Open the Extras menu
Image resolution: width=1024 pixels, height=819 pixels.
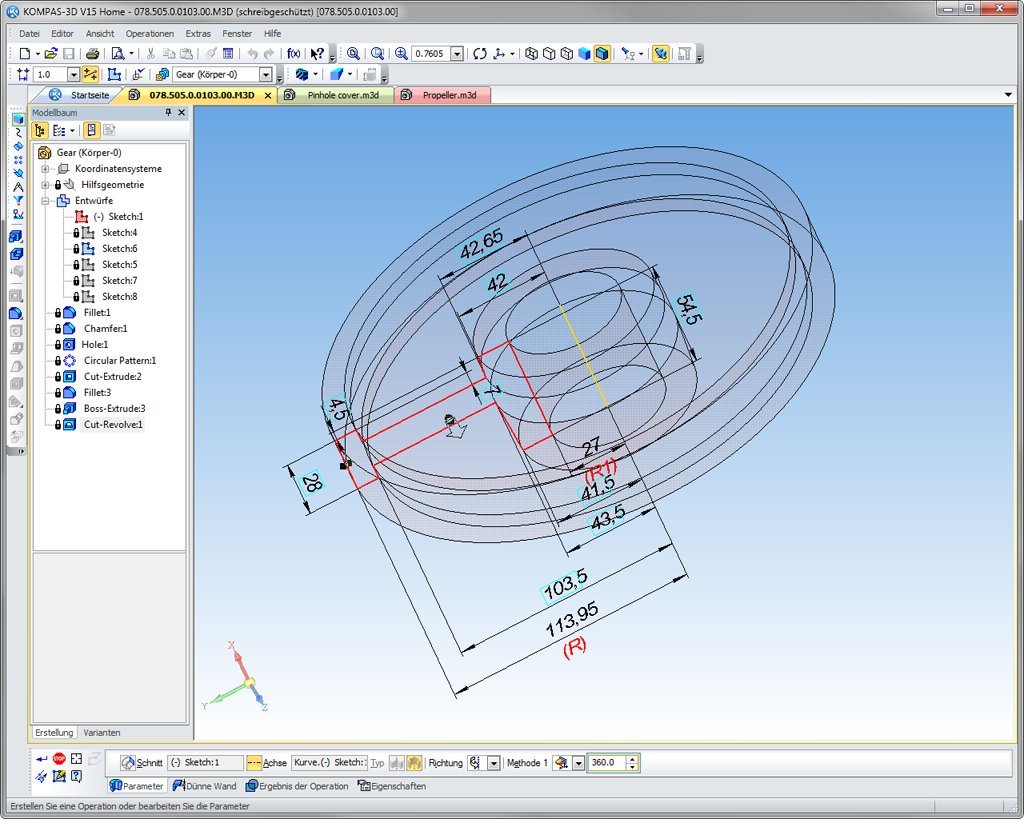[x=198, y=33]
